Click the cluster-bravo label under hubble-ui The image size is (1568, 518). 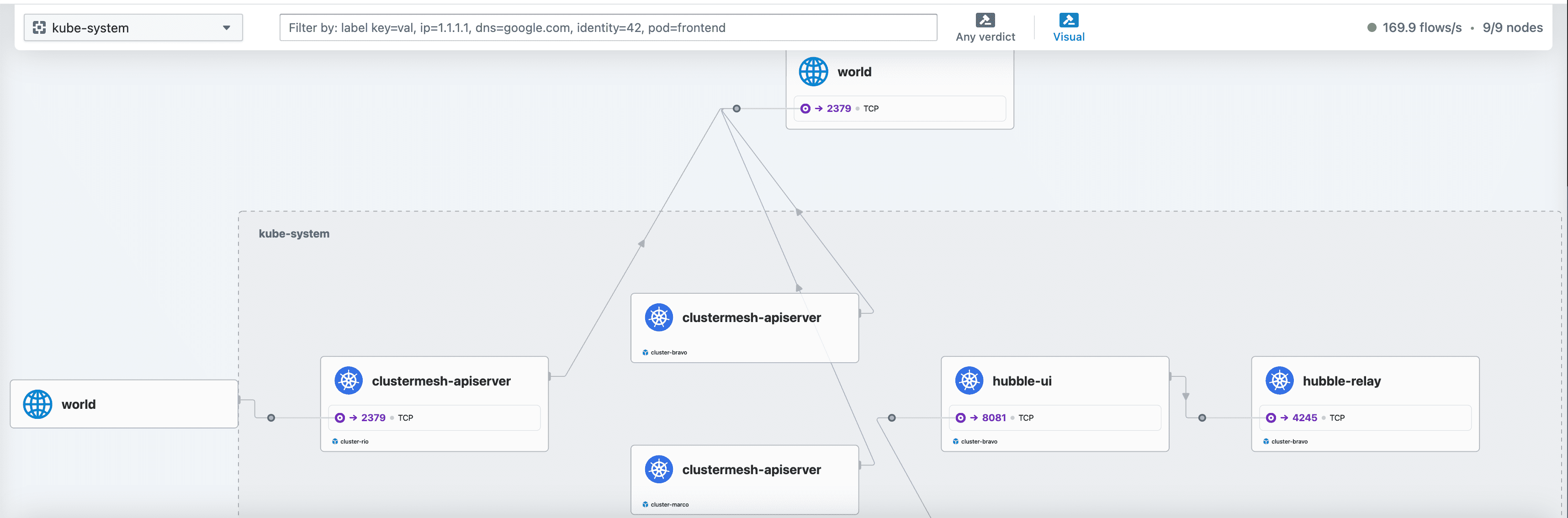tap(980, 441)
